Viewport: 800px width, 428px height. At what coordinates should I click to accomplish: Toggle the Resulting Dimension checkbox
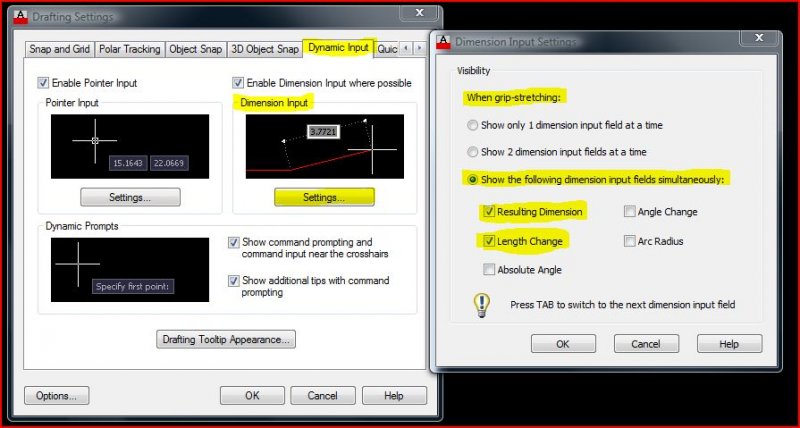coord(489,212)
